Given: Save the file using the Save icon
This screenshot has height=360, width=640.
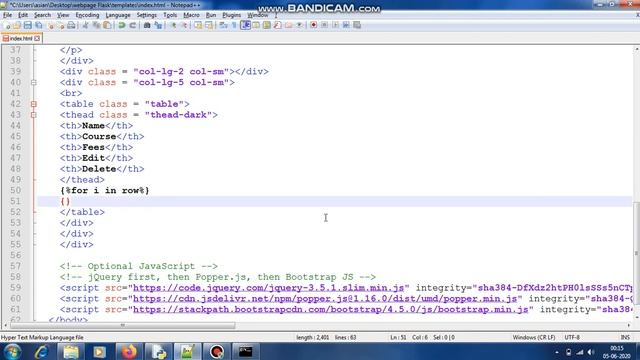Looking at the screenshot, I should tap(27, 25).
